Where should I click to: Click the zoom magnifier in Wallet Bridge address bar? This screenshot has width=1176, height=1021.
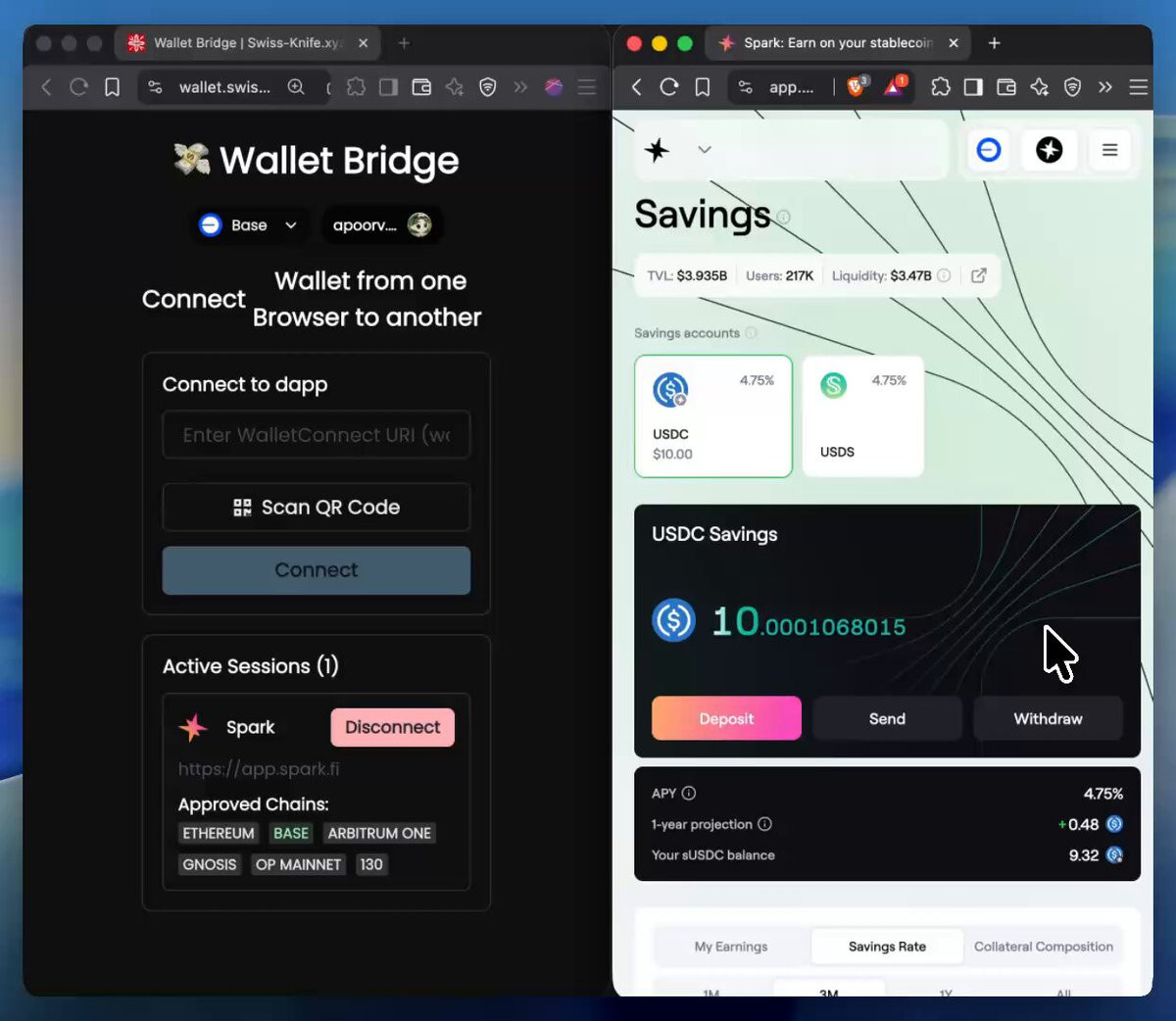tap(296, 87)
